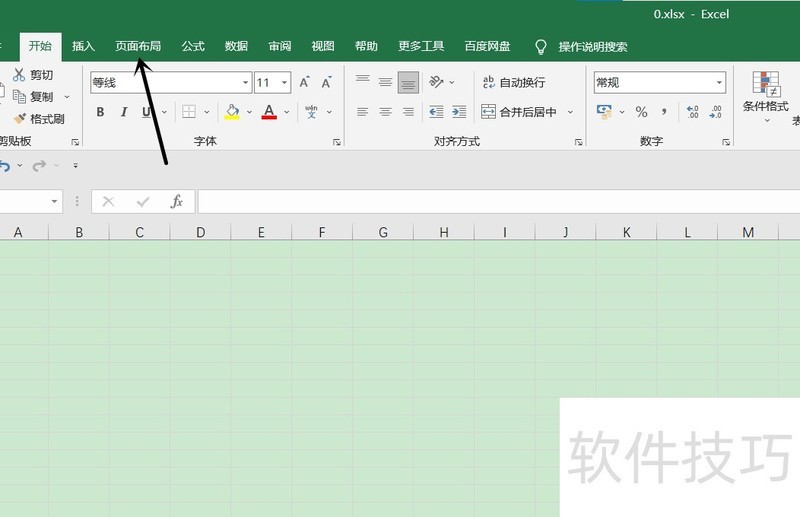Click the accounting number format icon
Screen dimensions: 800x517
click(x=605, y=112)
